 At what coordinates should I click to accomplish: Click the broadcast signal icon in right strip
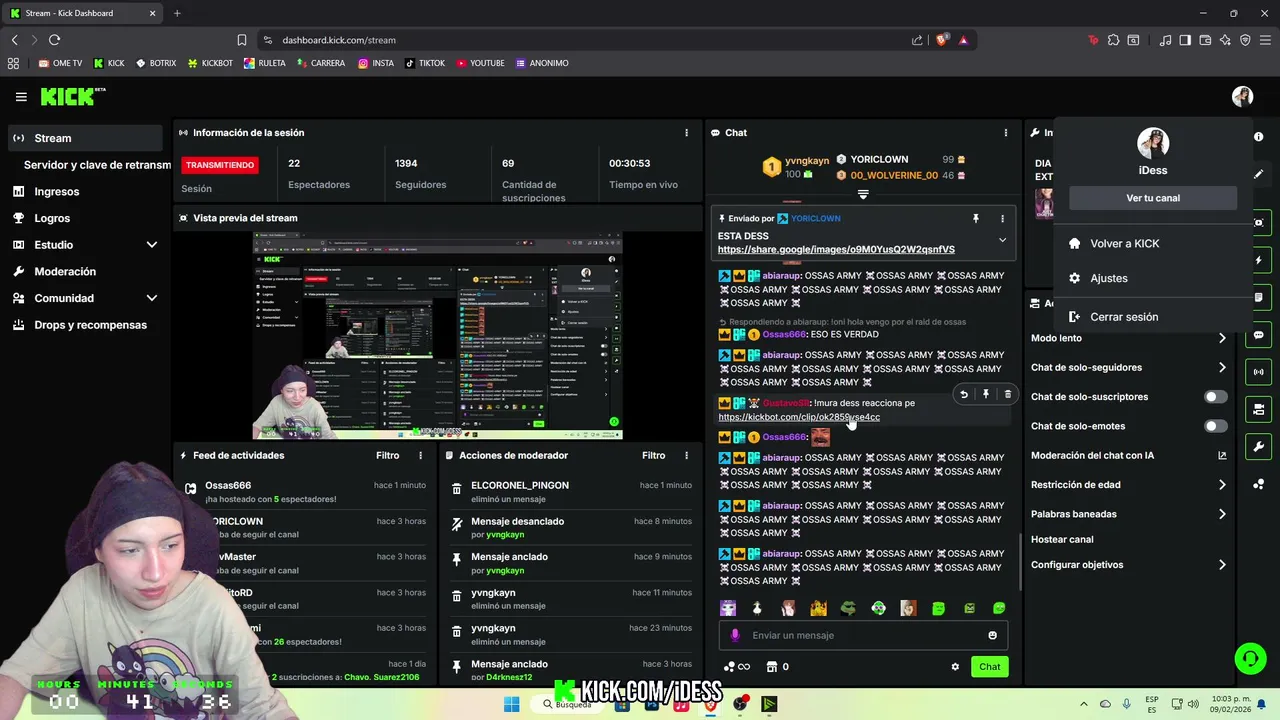1259,372
